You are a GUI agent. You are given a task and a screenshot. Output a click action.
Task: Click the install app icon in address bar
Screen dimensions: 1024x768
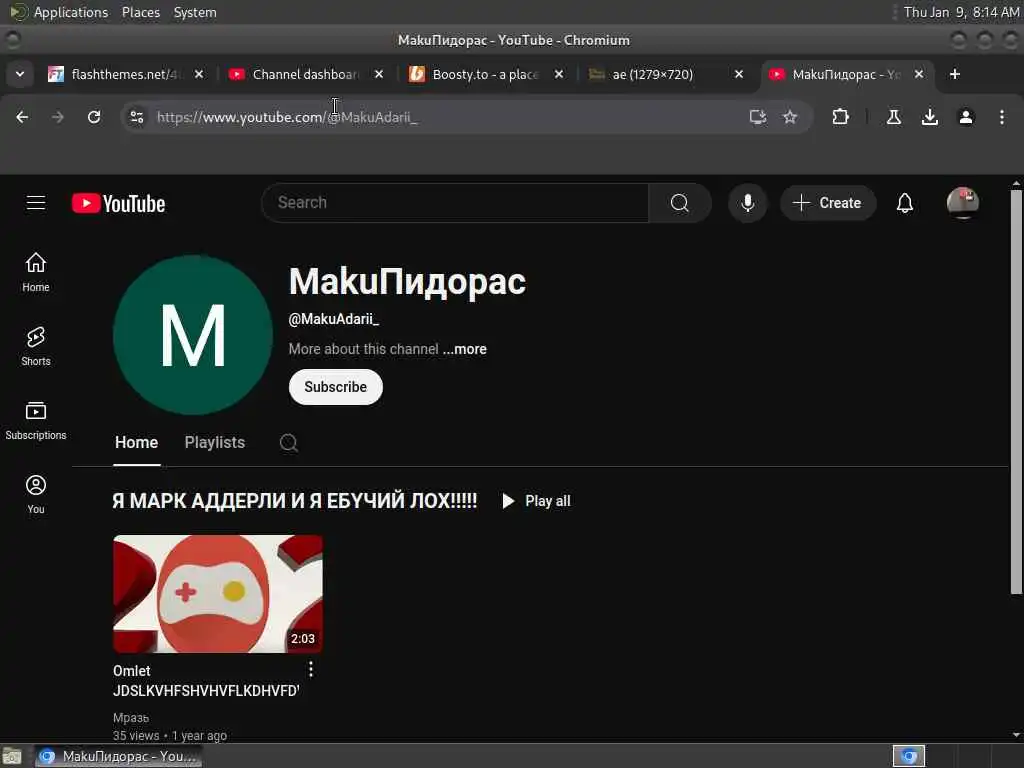(758, 117)
